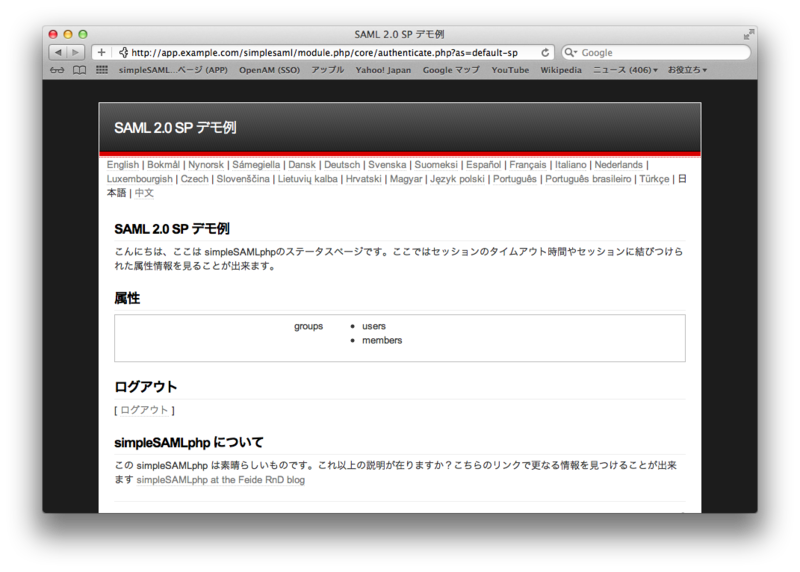Screen dimensions: 800x572
Task: Expand the ニュース (406) bookmark folder
Action: coord(625,70)
